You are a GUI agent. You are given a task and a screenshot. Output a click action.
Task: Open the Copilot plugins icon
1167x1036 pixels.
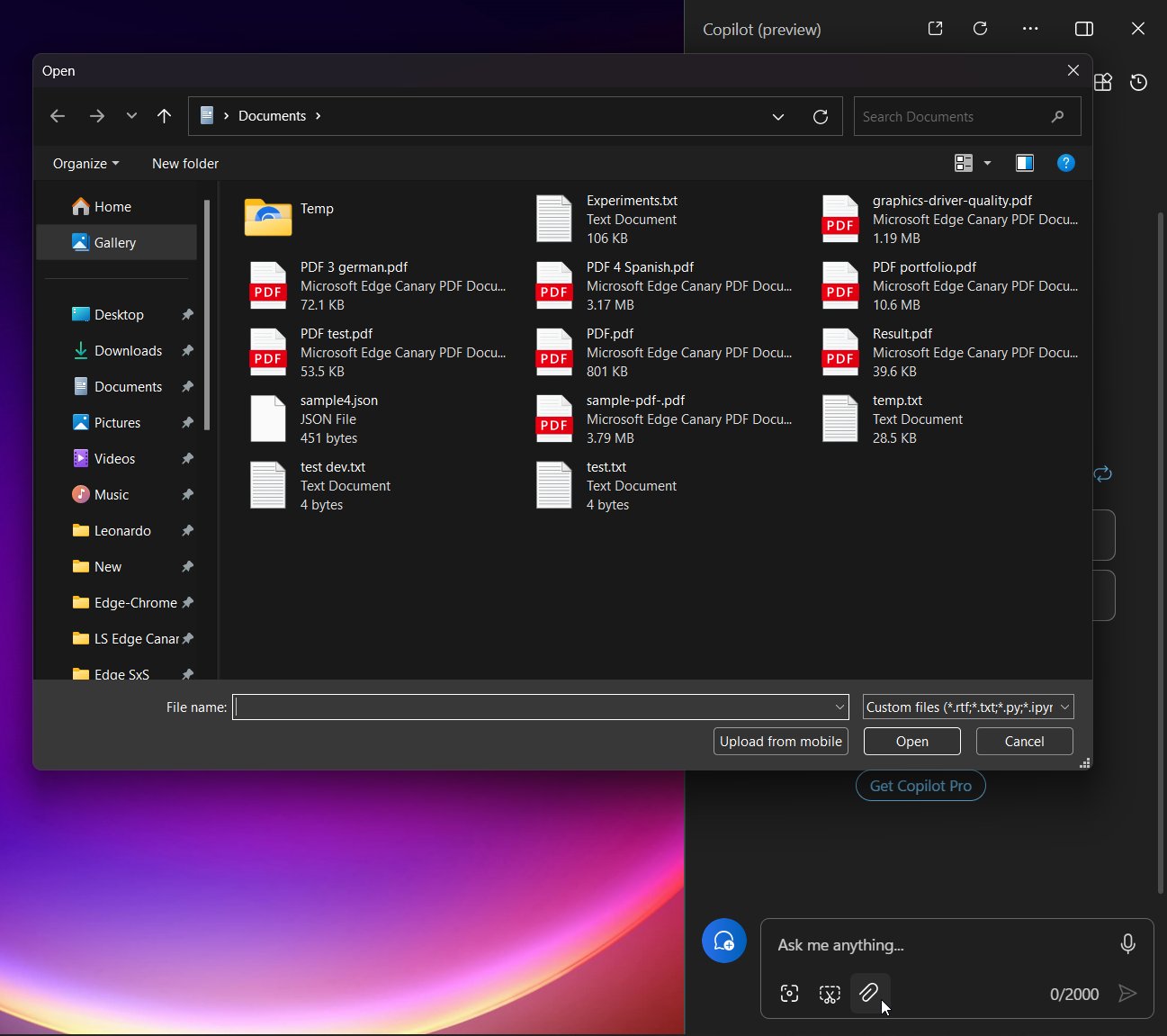1103,82
